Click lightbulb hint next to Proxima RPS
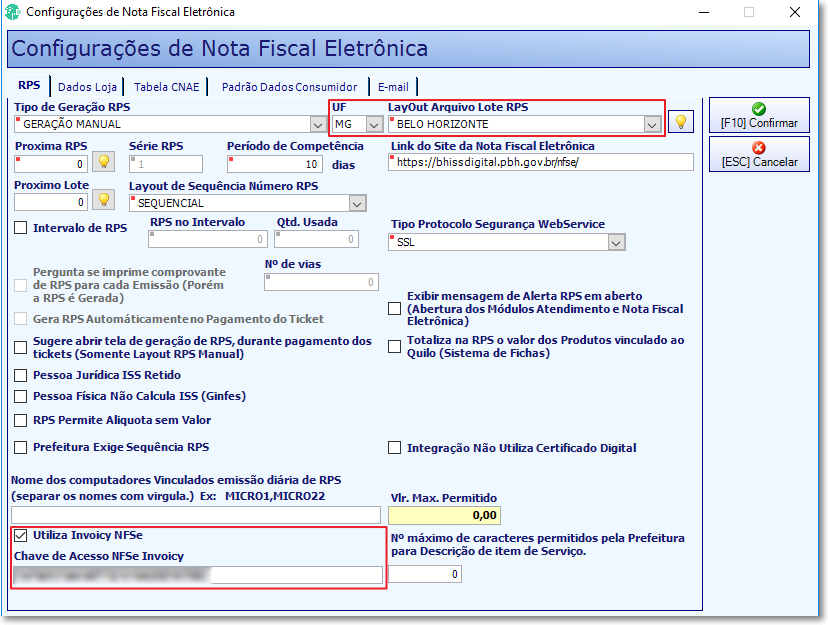This screenshot has height=625, width=828. pyautogui.click(x=104, y=162)
